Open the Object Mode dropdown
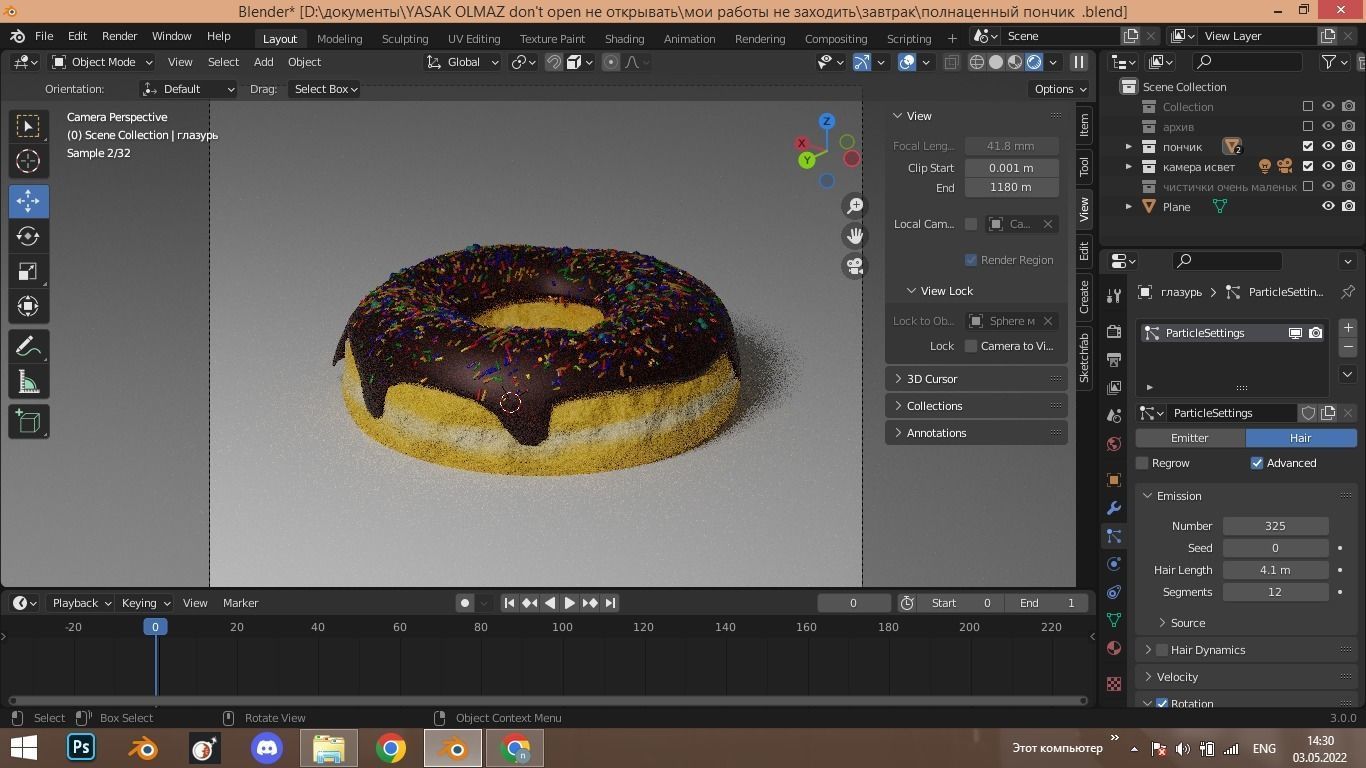This screenshot has height=768, width=1366. coord(102,62)
